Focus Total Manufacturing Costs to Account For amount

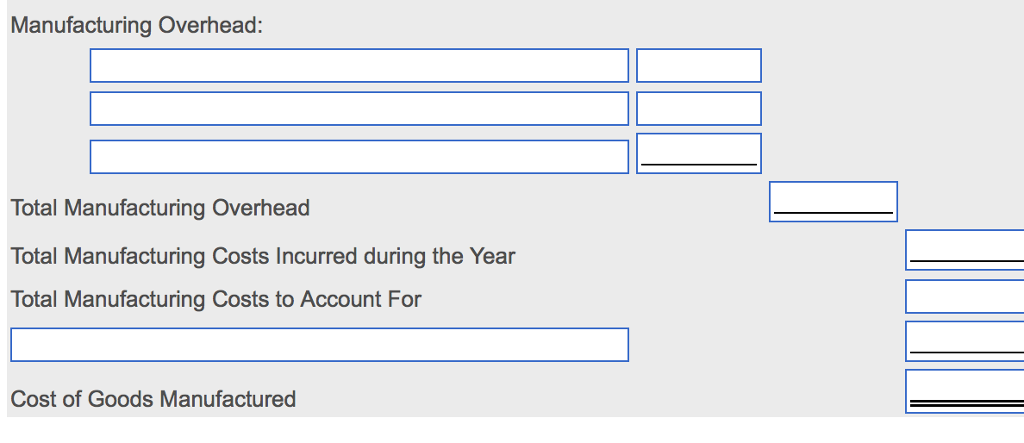pos(965,297)
